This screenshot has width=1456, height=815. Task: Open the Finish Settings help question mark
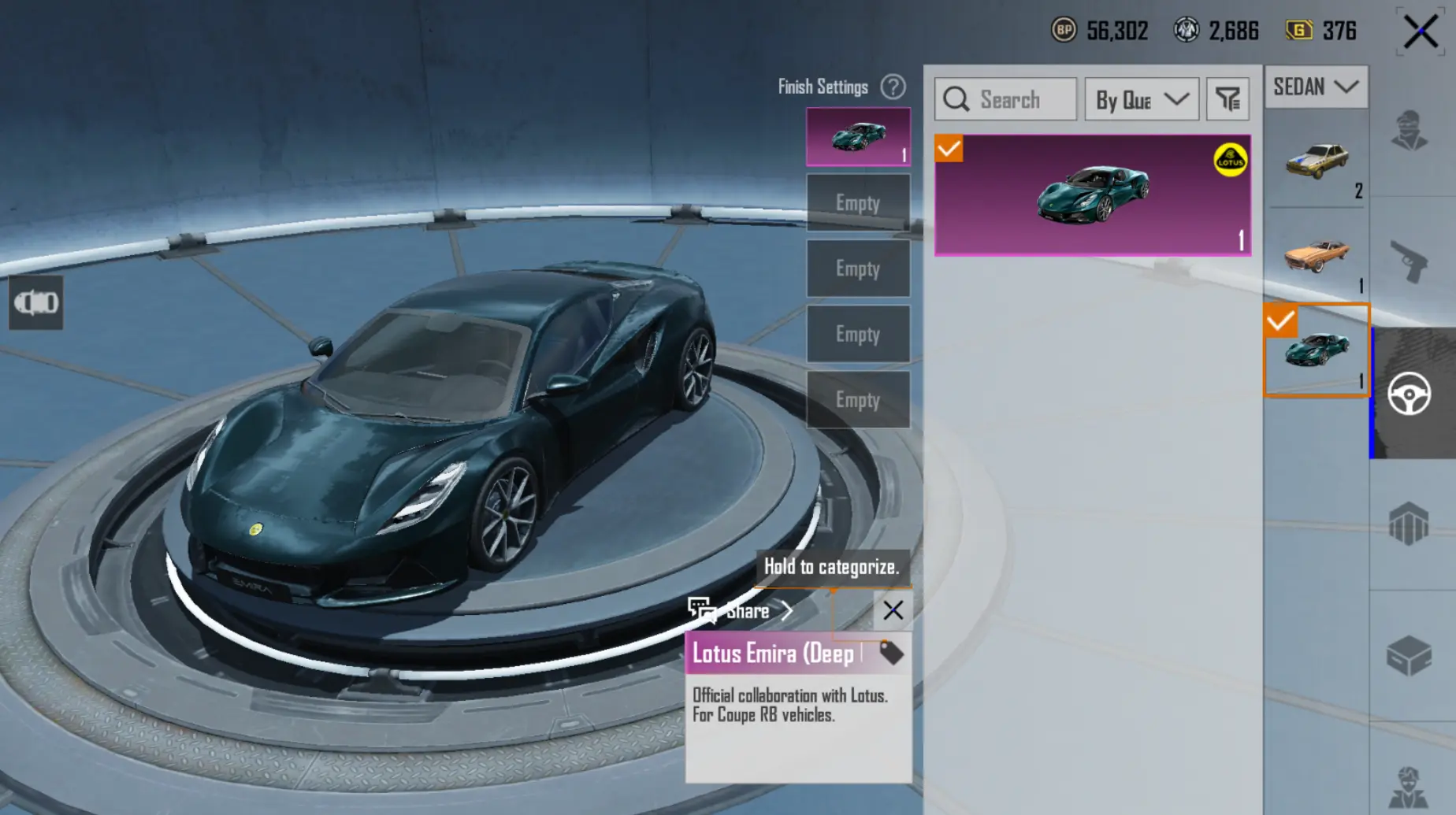pyautogui.click(x=893, y=87)
